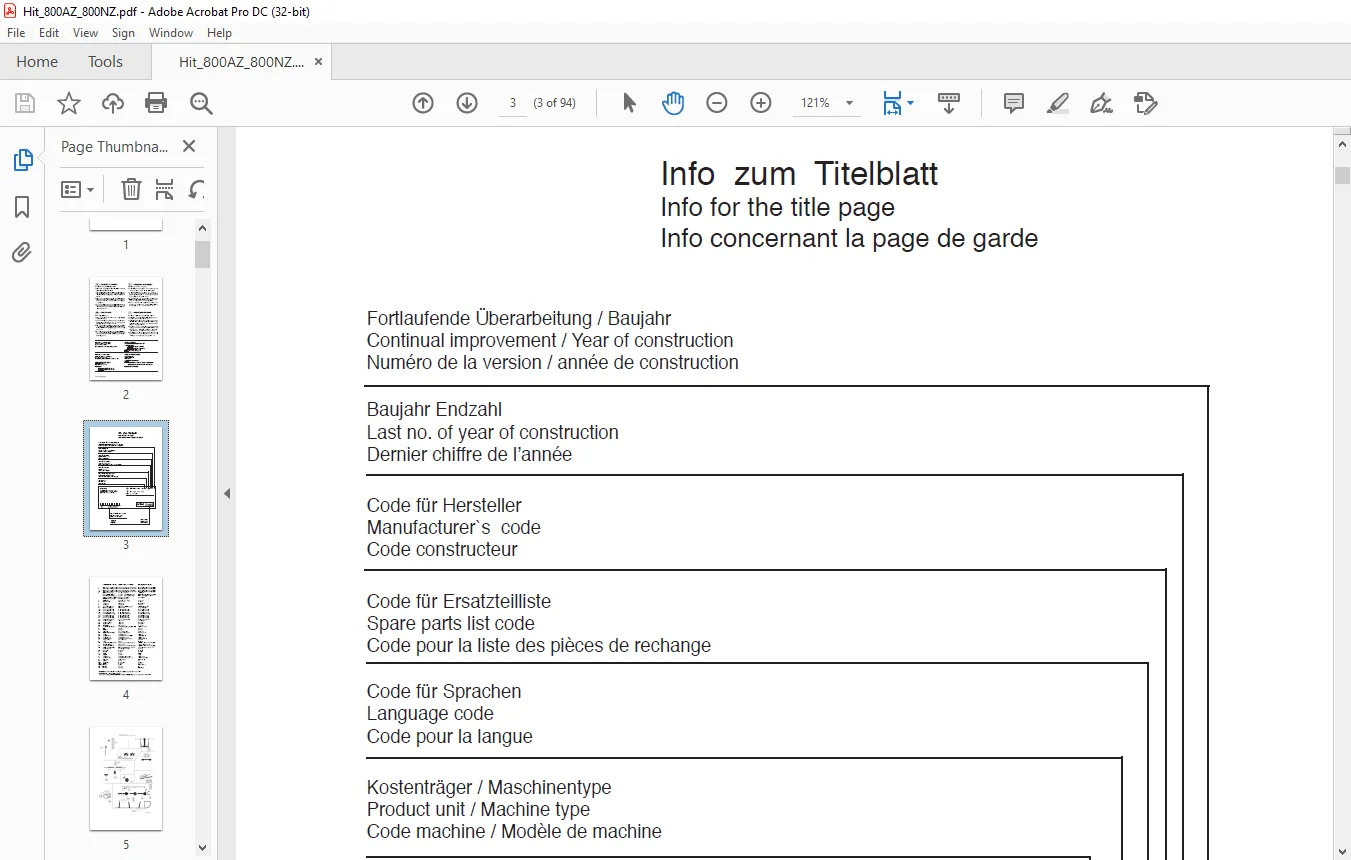Image resolution: width=1351 pixels, height=860 pixels.
Task: Open the Sign menu
Action: click(x=123, y=33)
